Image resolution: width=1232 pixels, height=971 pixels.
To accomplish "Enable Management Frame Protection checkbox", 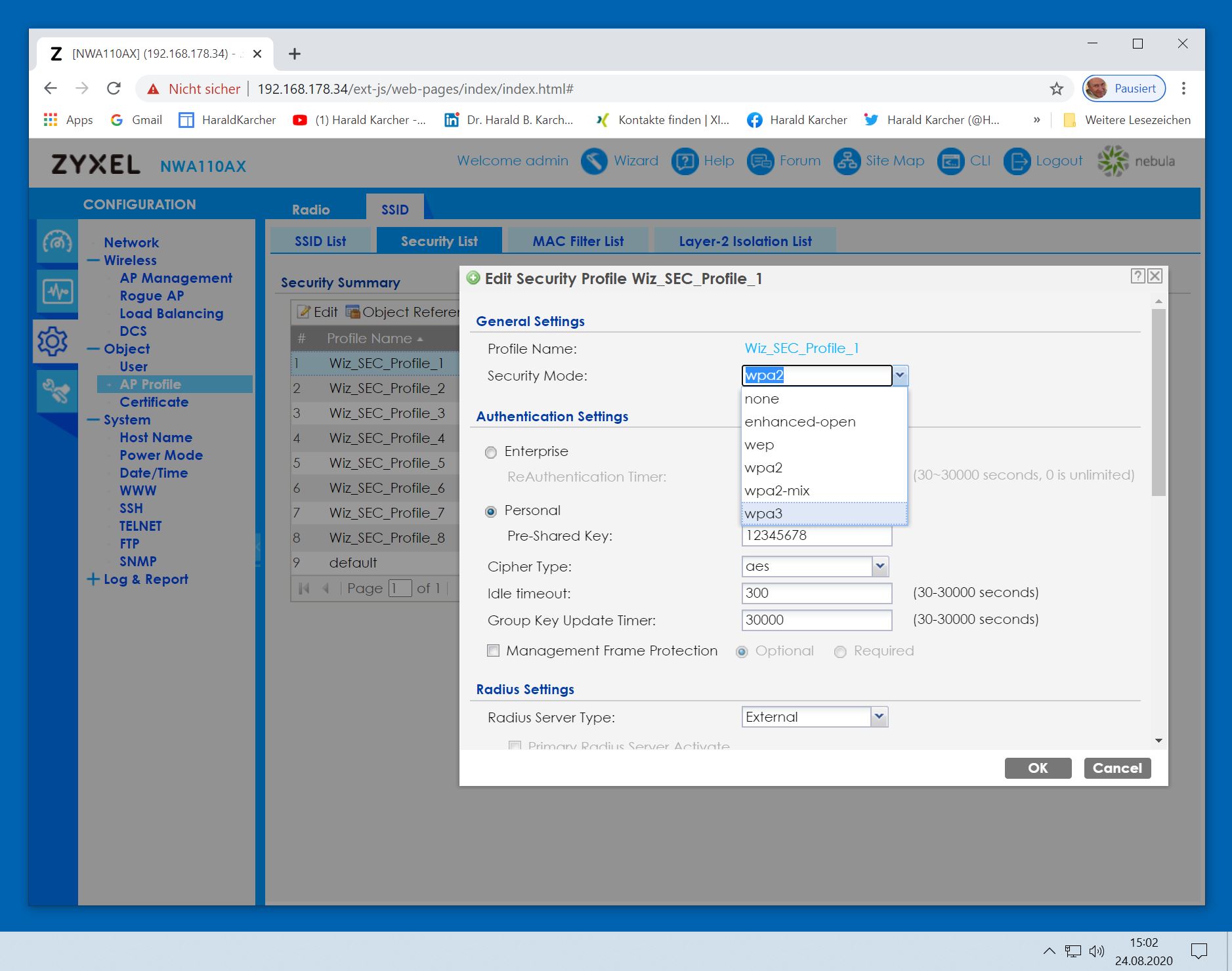I will [x=494, y=651].
